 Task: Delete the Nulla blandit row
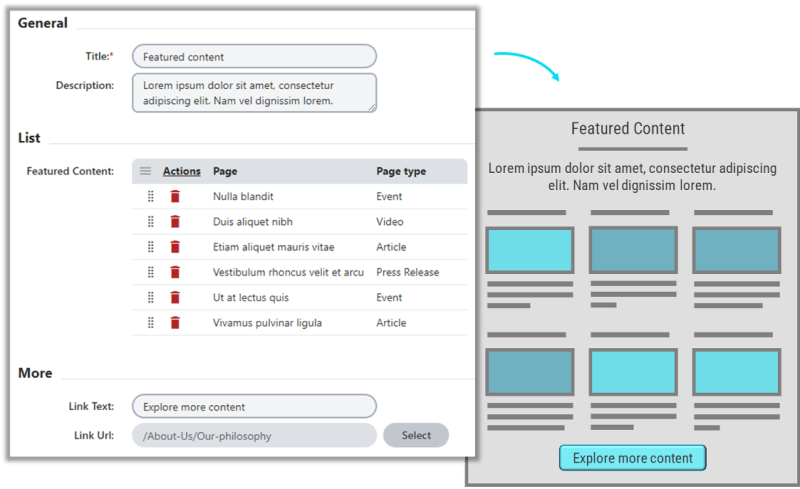pyautogui.click(x=175, y=197)
